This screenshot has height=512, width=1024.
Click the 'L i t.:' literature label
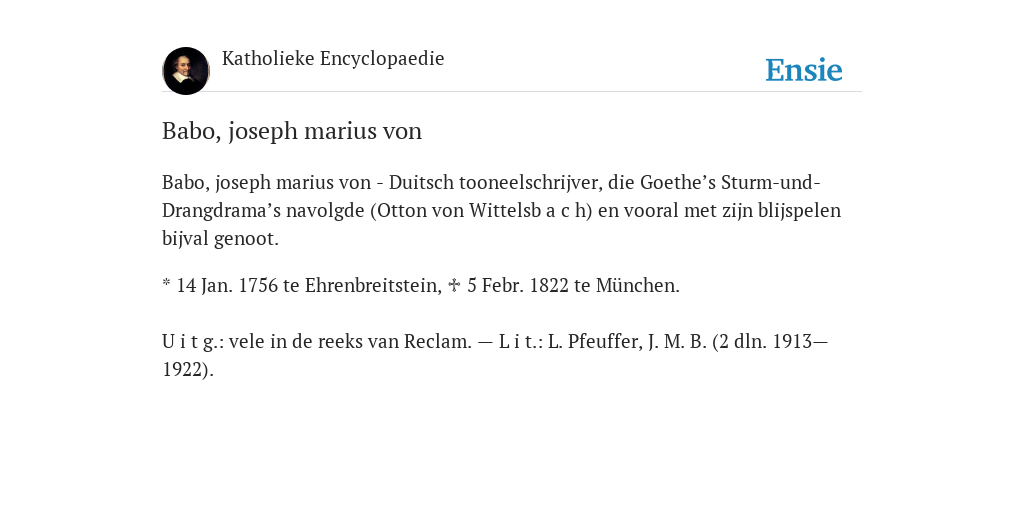click(520, 342)
